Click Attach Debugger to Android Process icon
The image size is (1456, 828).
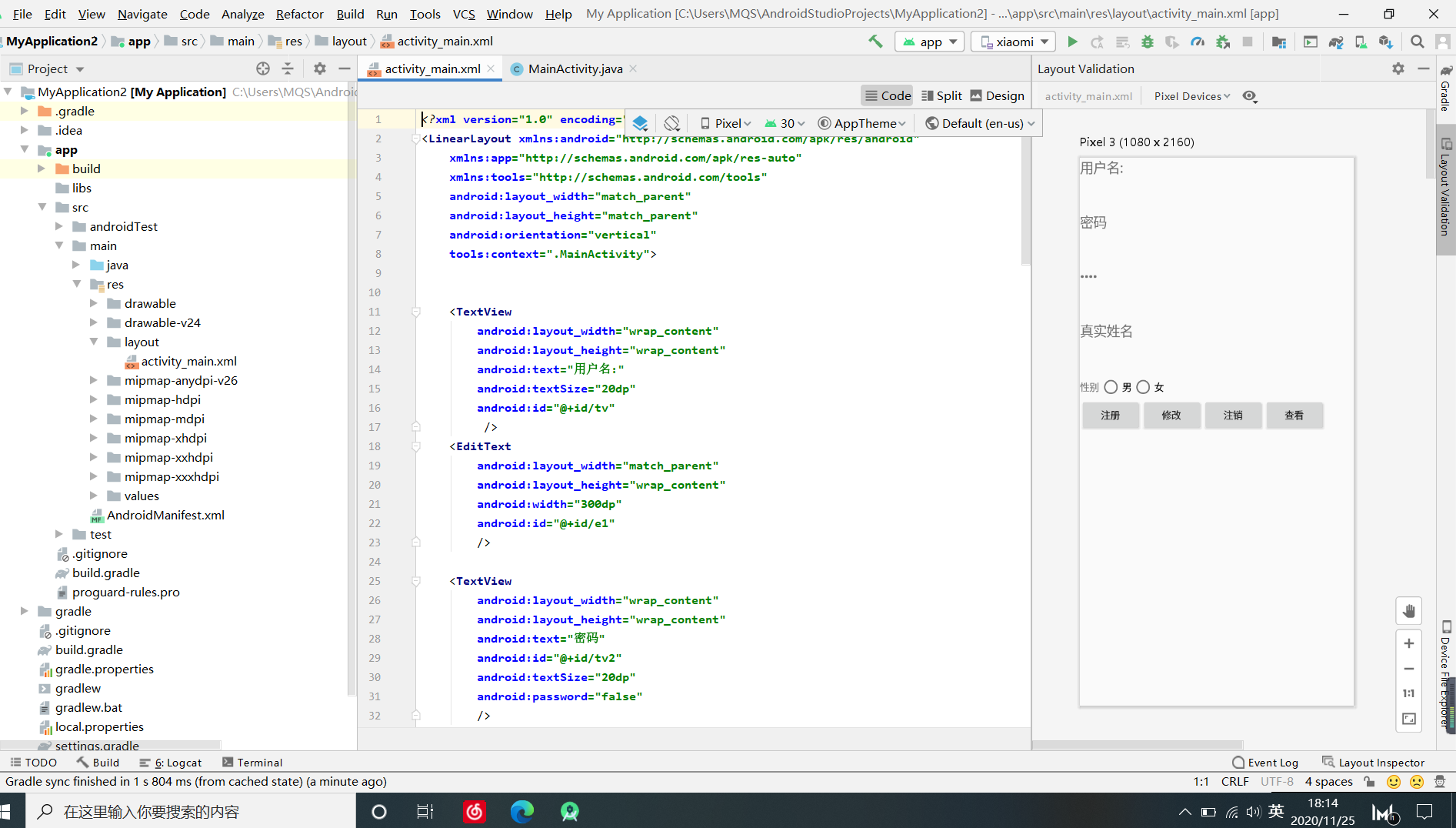point(1223,42)
